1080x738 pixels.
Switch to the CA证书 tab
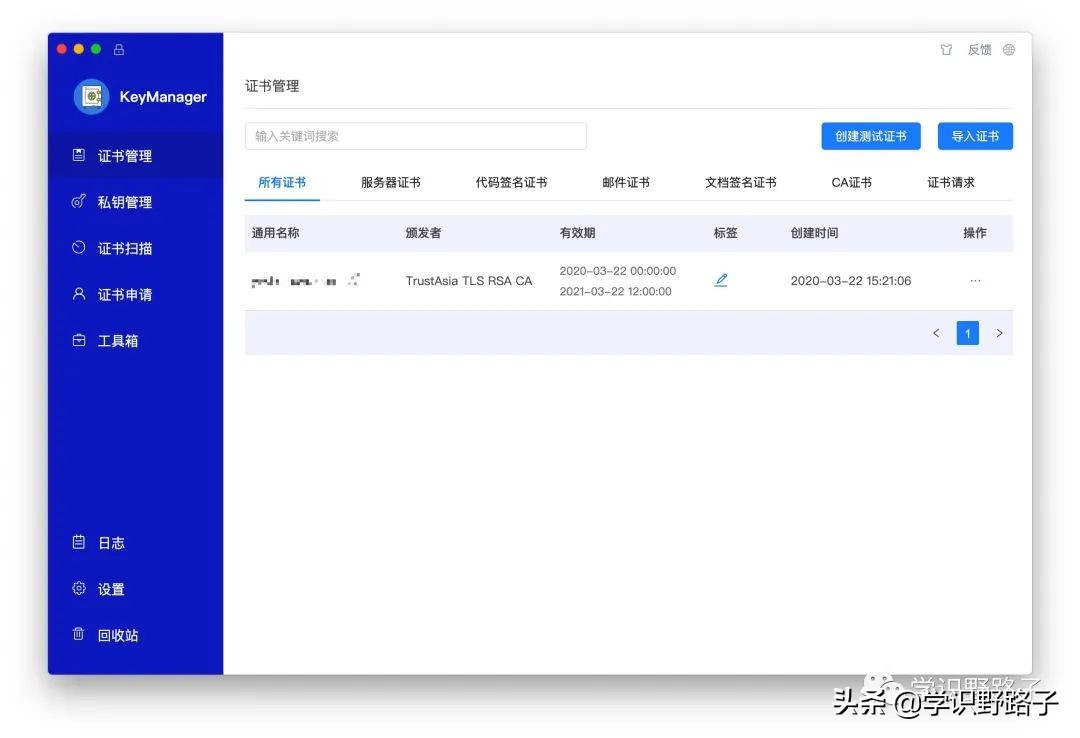point(850,183)
